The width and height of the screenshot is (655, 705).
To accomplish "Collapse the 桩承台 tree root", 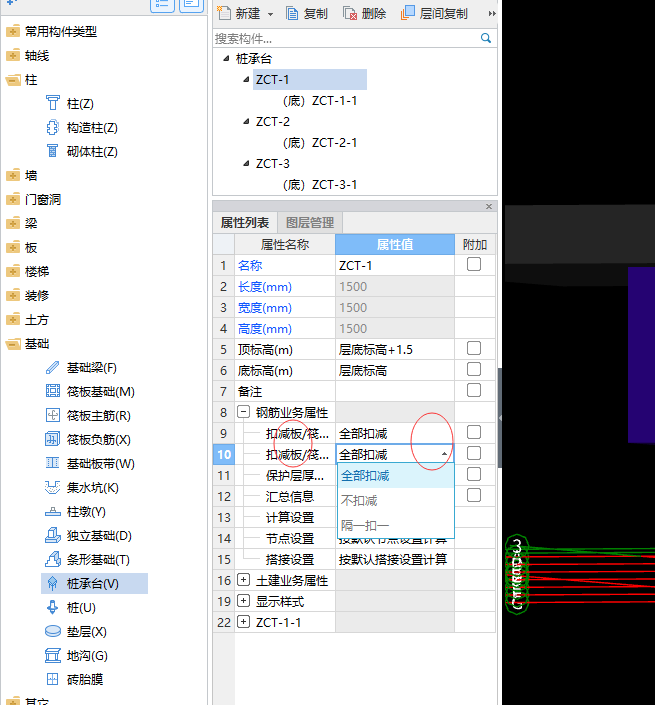I will click(x=226, y=58).
